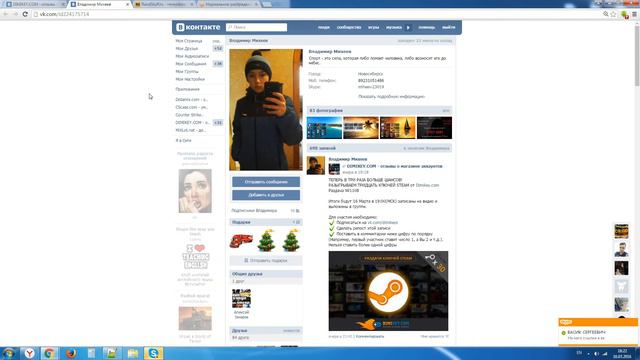The image size is (640, 360).
Task: Click the second Christmas tree gift
Action: click(x=291, y=240)
